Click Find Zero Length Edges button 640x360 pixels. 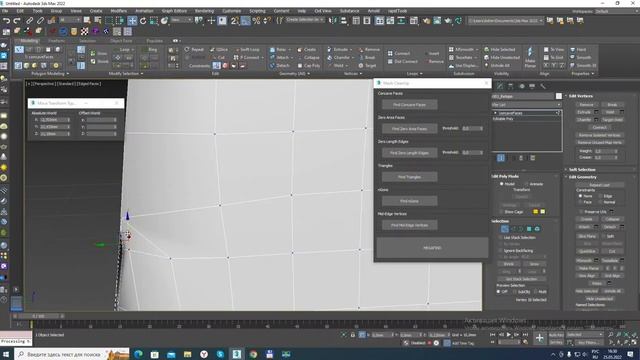pos(409,153)
